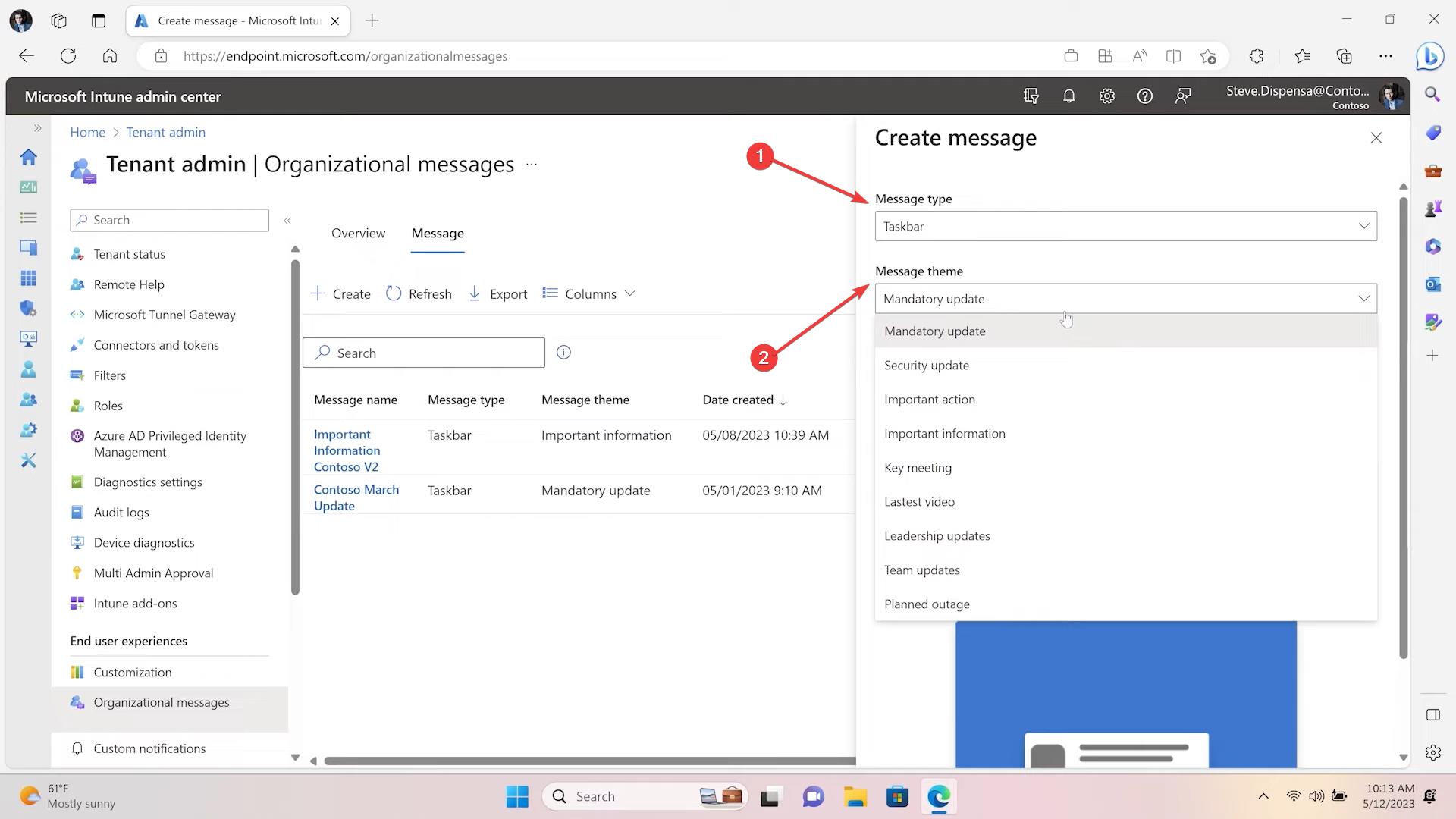Click info icon beside message search

[563, 353]
